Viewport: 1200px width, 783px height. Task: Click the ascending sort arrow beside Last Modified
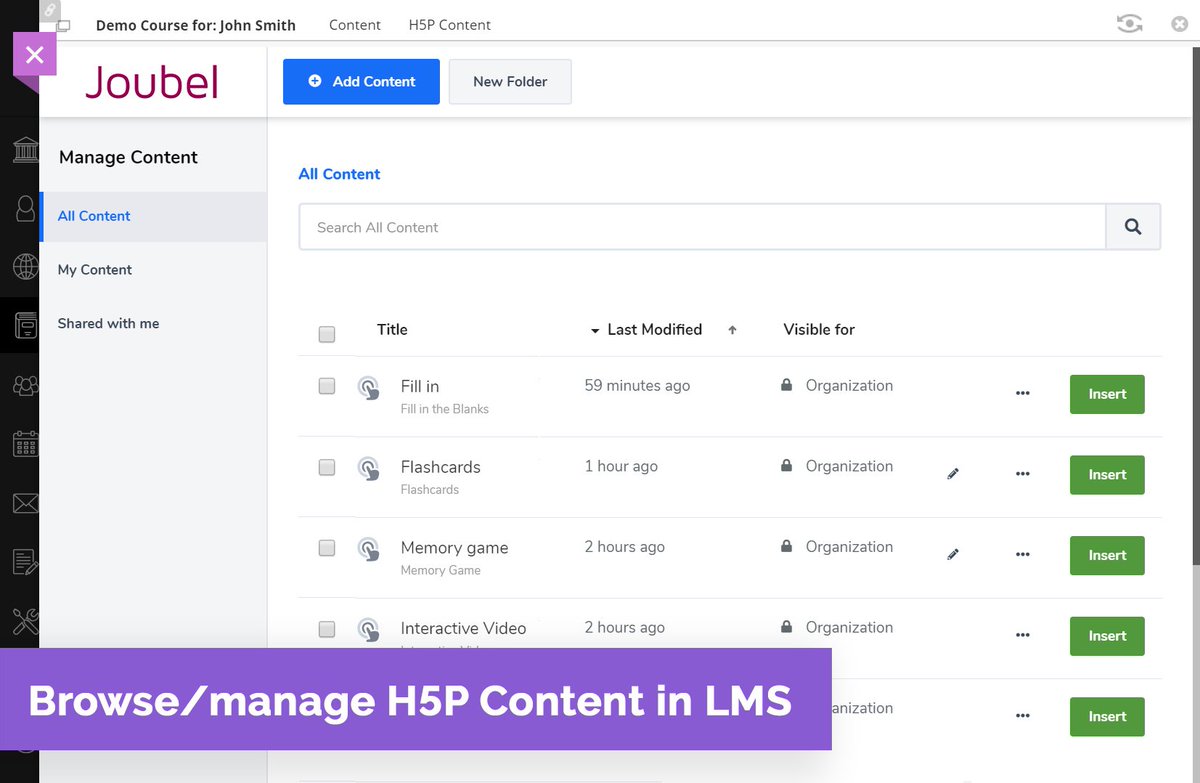732,330
